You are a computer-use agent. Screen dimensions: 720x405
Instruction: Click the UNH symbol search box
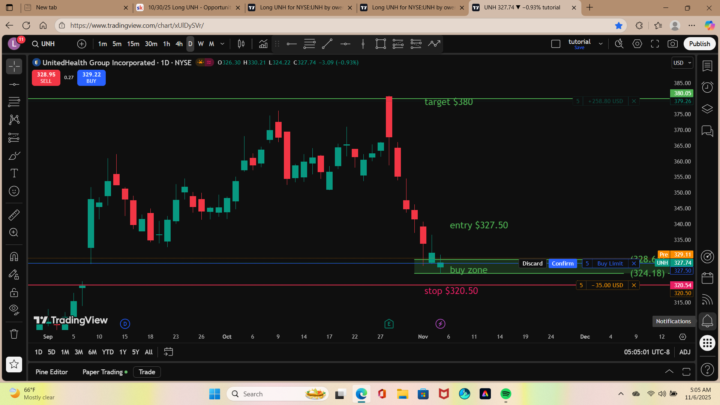point(48,44)
